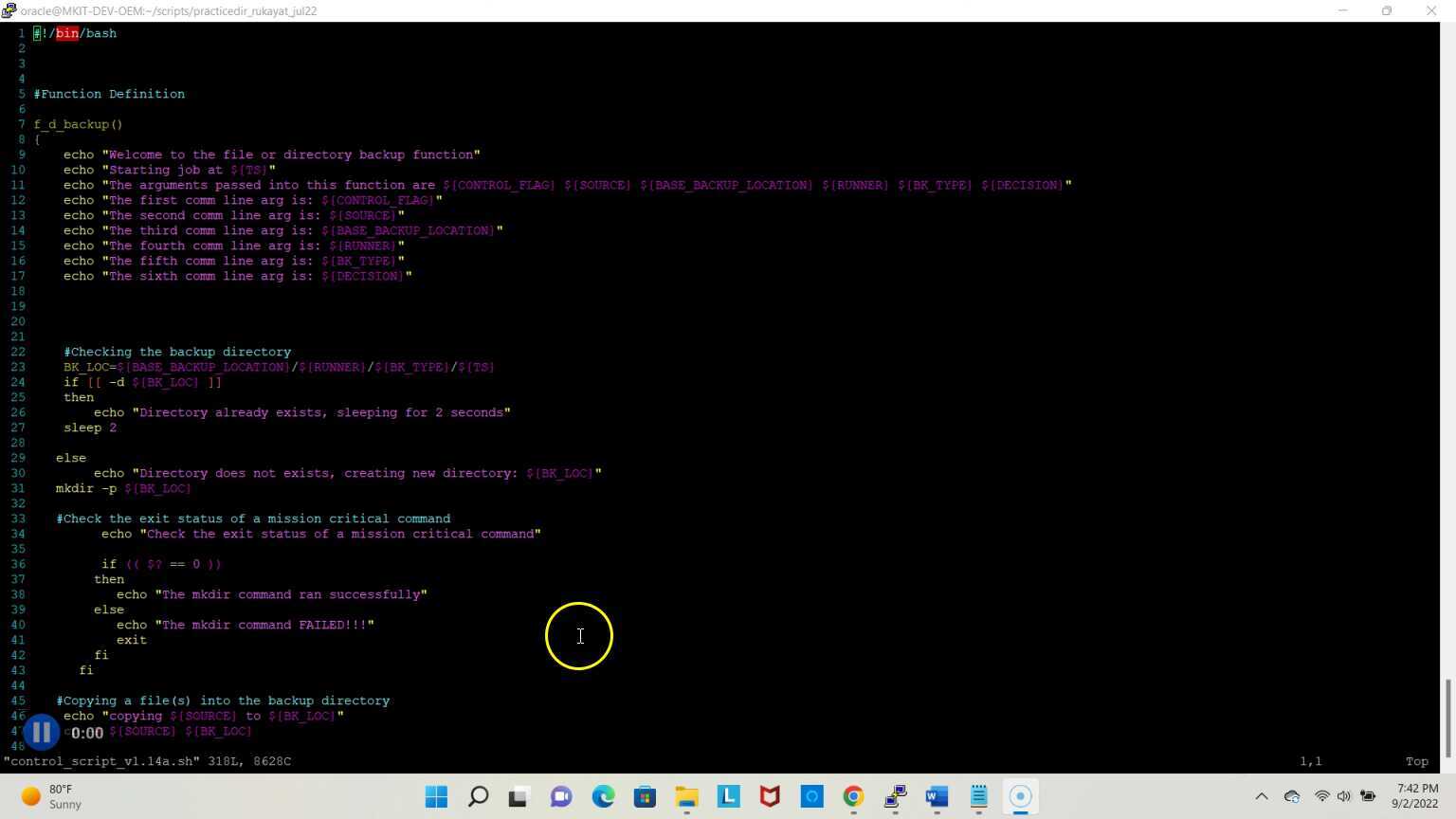
Task: Check OneDrive sync status in the tray
Action: [x=1291, y=796]
